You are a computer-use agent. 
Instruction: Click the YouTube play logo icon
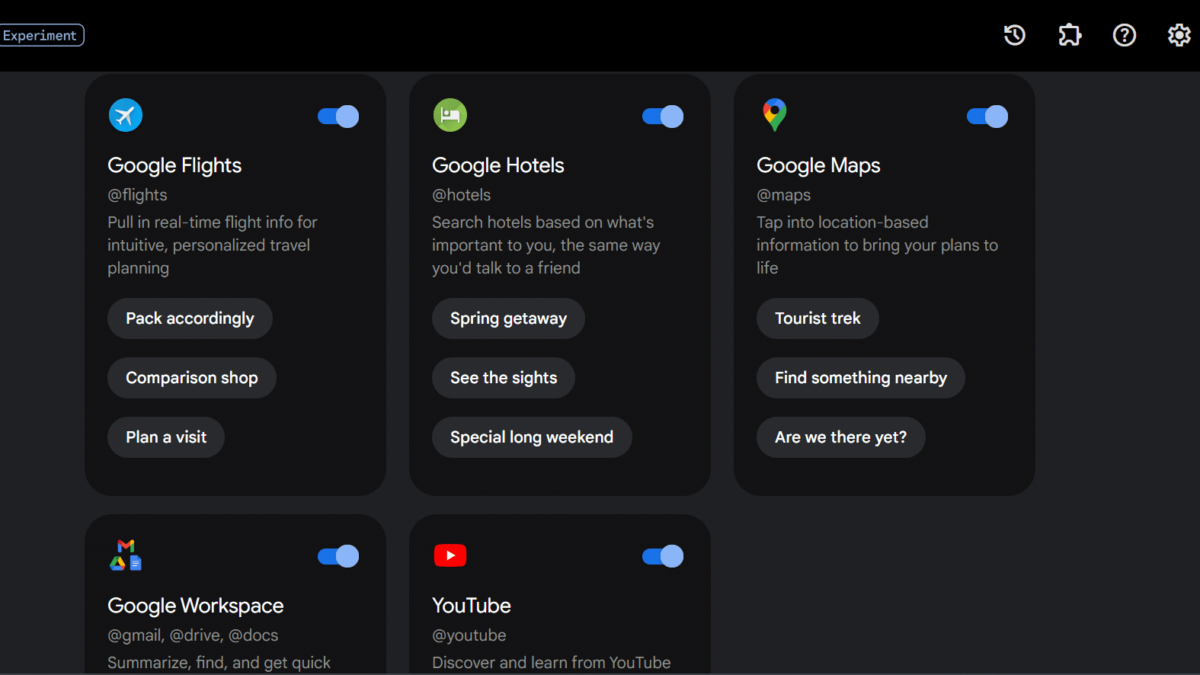coord(450,555)
